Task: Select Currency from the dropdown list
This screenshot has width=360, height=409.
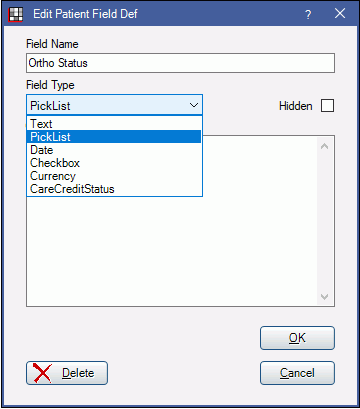Action: pyautogui.click(x=114, y=176)
